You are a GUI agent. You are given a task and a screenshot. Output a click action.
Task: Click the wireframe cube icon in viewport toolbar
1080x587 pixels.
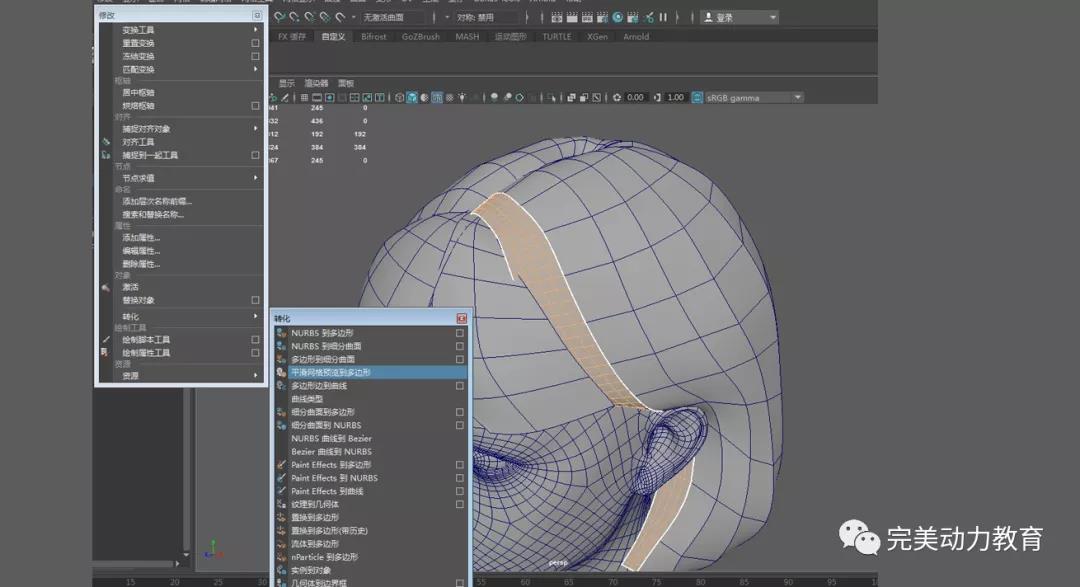pos(399,97)
